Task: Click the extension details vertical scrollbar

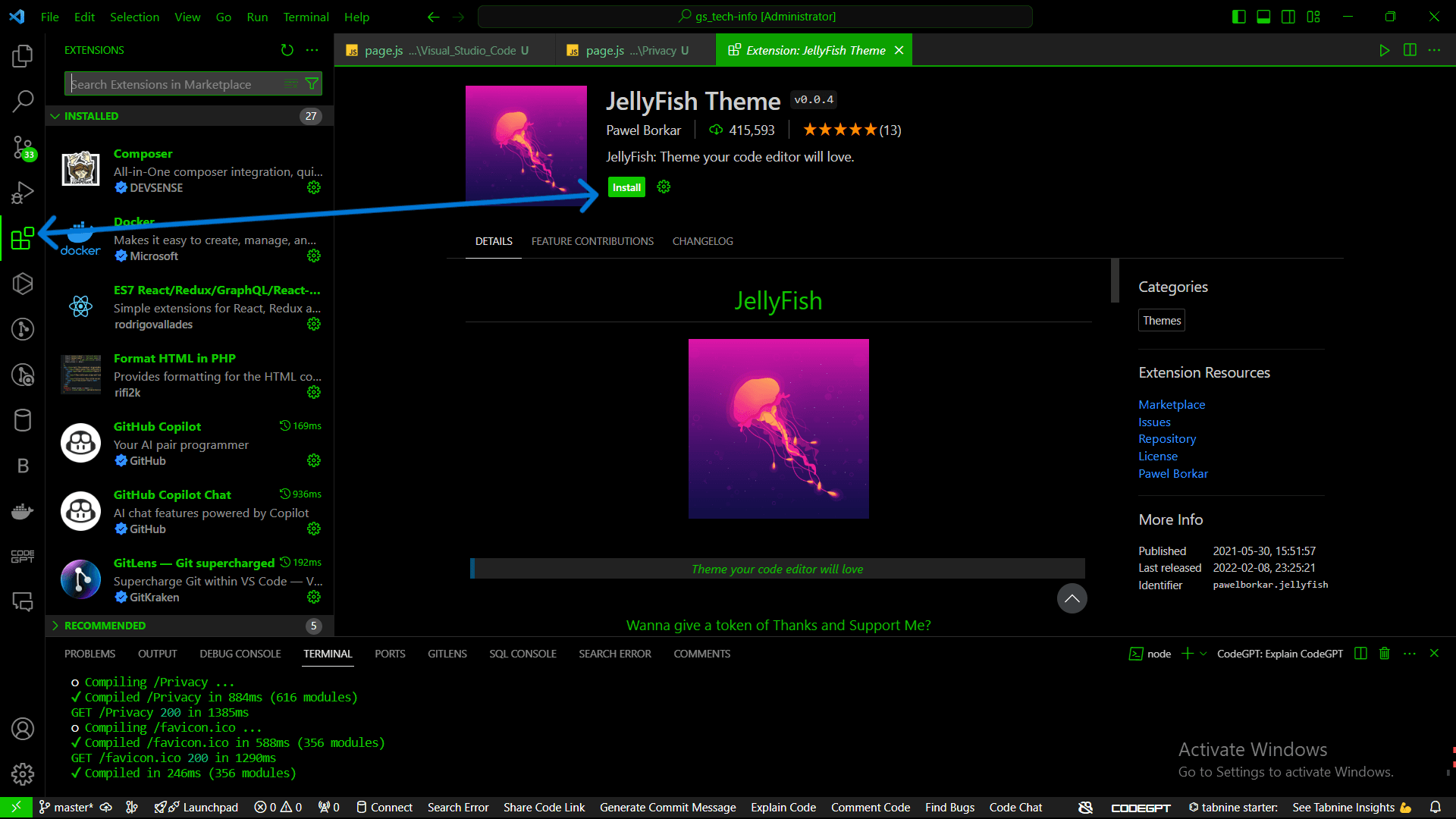Action: (1115, 281)
